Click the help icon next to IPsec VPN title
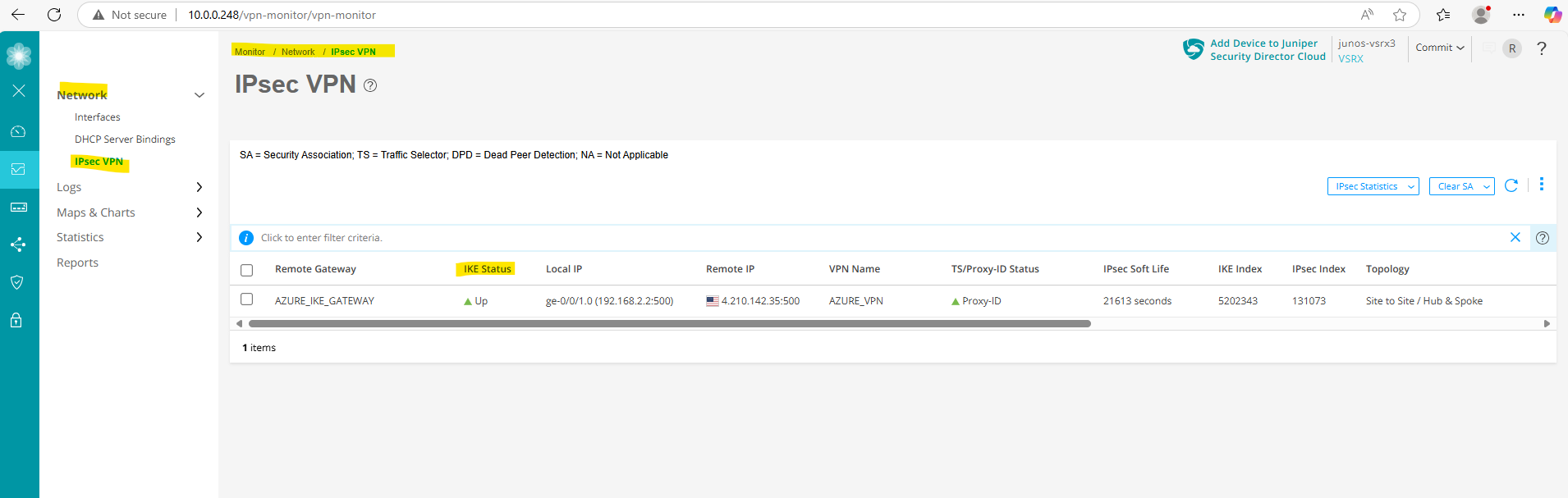Viewport: 1568px width, 498px height. pyautogui.click(x=370, y=85)
